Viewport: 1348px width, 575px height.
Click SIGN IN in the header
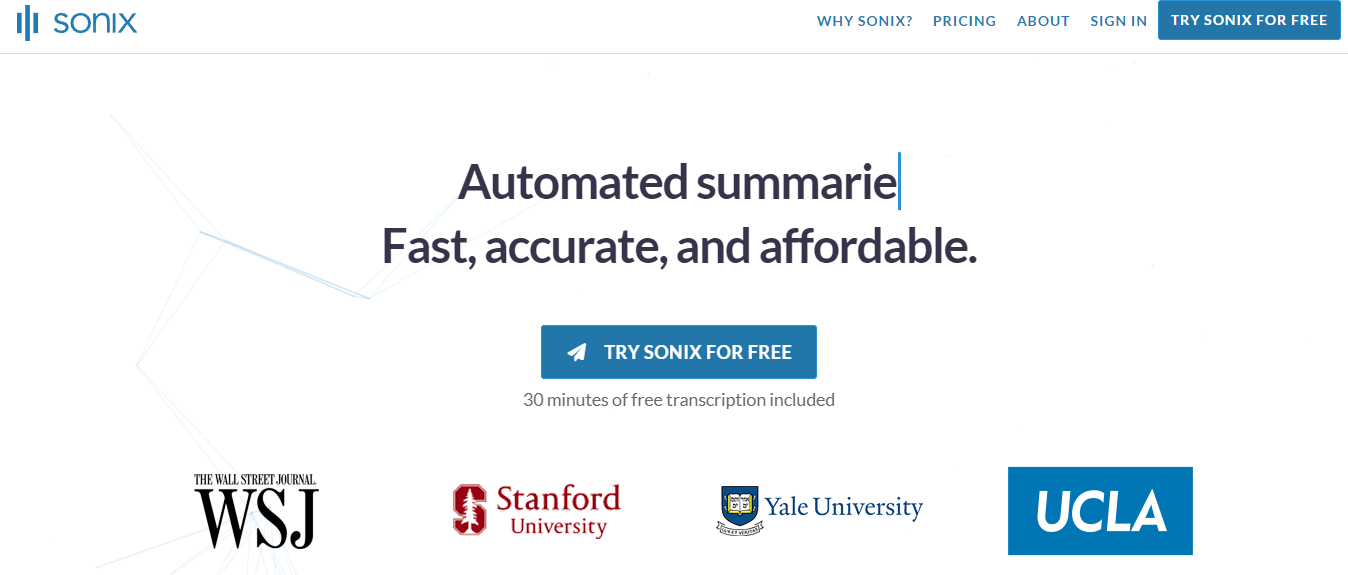(1119, 21)
